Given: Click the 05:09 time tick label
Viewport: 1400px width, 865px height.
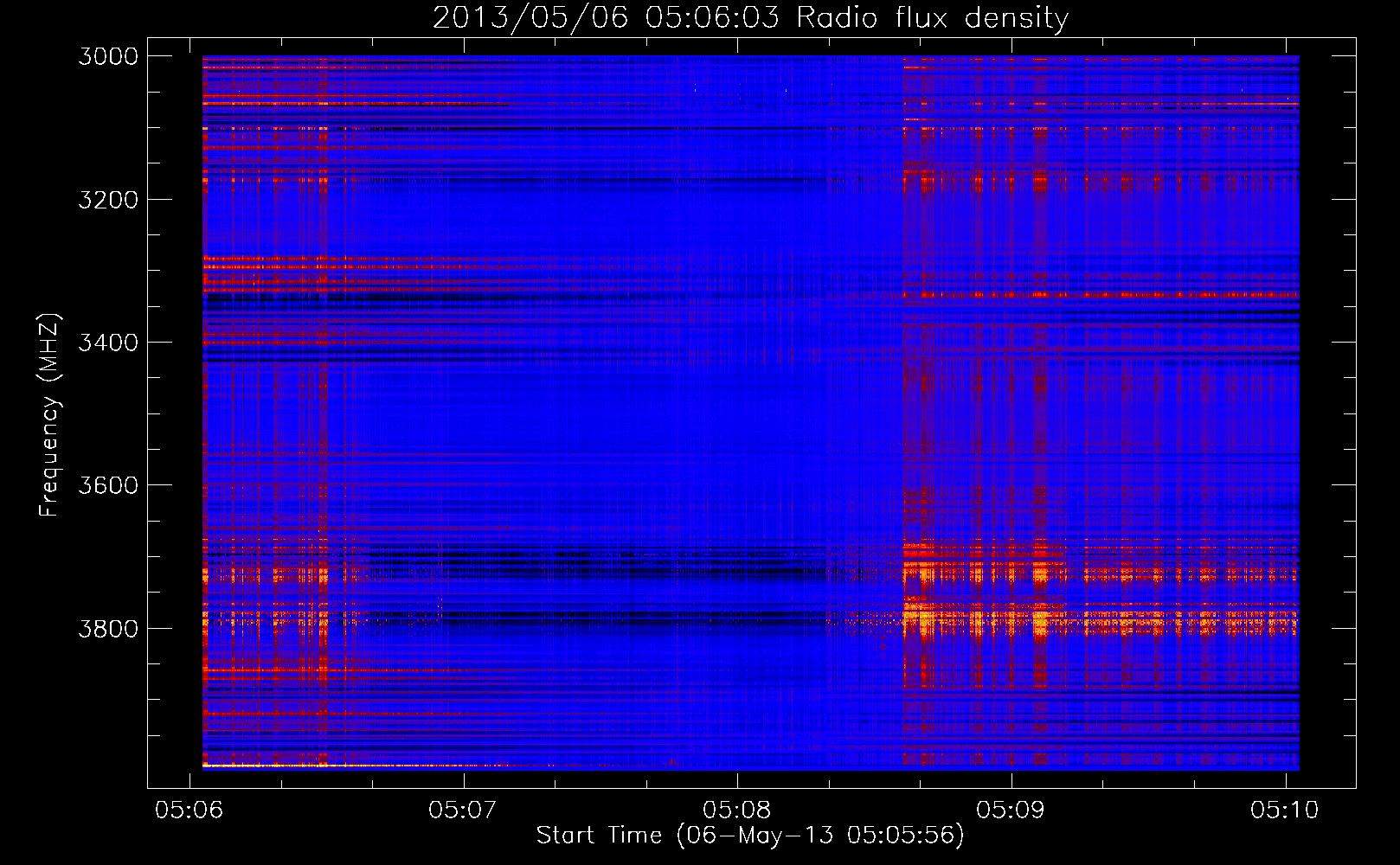Looking at the screenshot, I should click(1011, 810).
